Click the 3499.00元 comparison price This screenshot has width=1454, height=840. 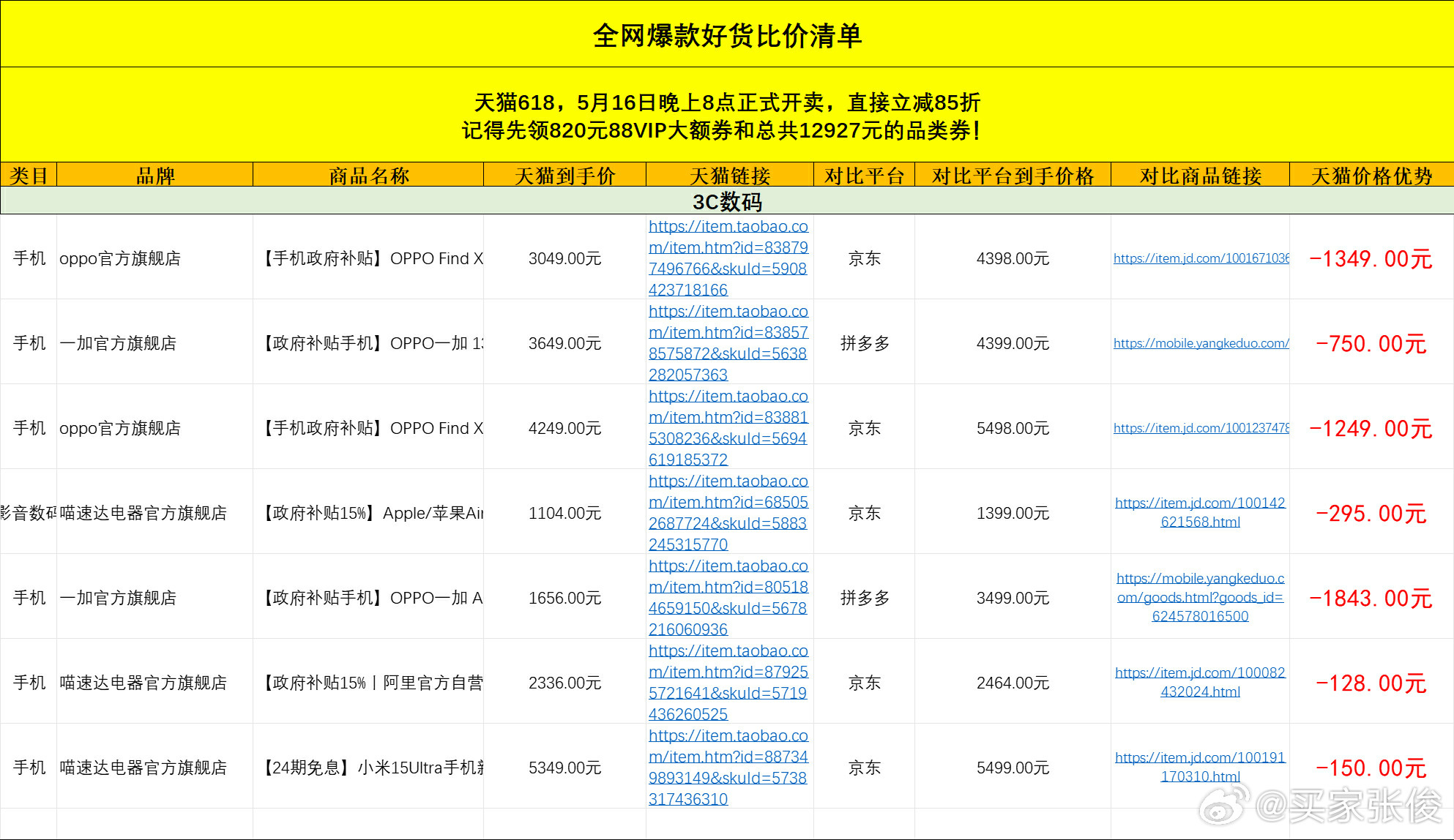(1013, 598)
